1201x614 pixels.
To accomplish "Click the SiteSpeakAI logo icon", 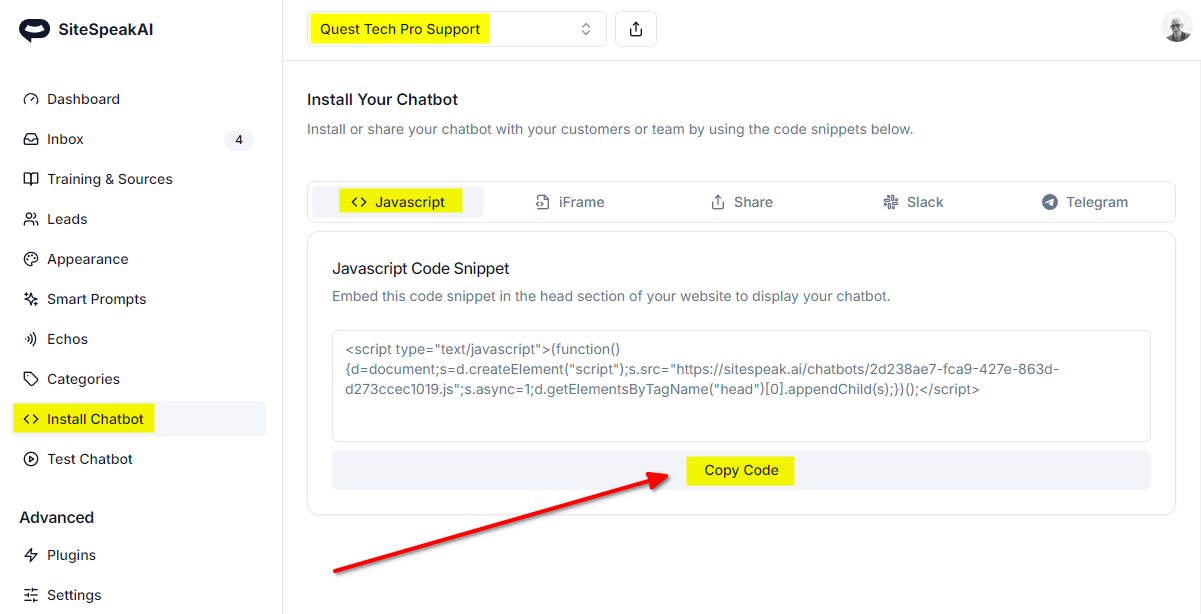I will click(x=34, y=30).
